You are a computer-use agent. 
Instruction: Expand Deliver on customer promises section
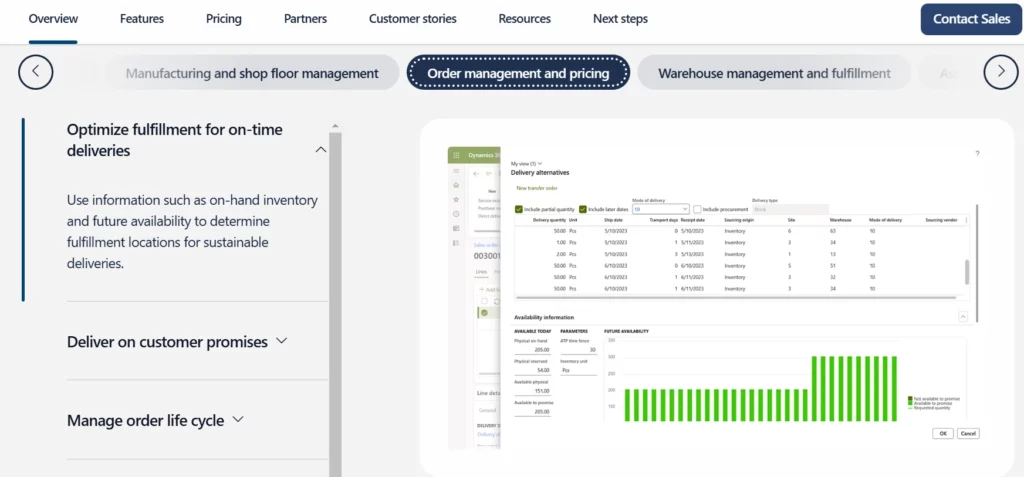click(281, 340)
